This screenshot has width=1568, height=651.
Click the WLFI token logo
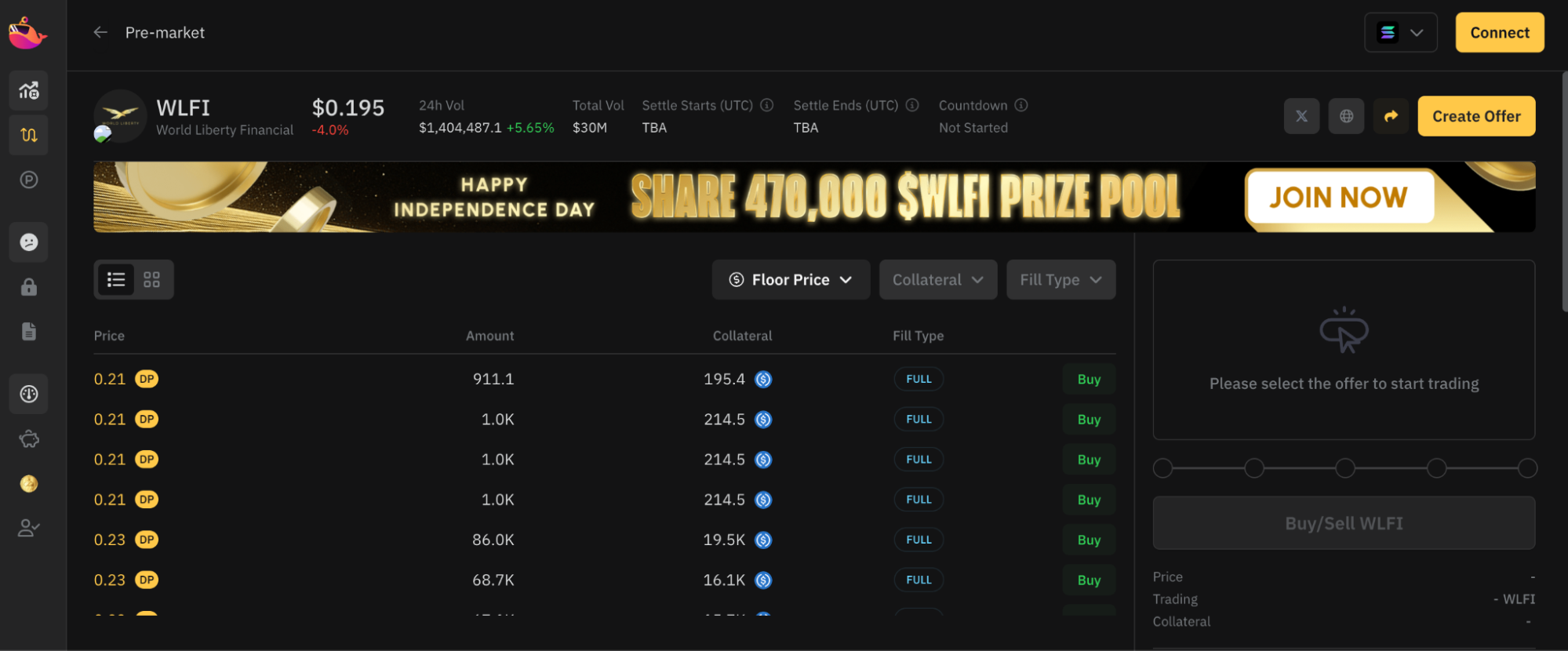point(120,116)
